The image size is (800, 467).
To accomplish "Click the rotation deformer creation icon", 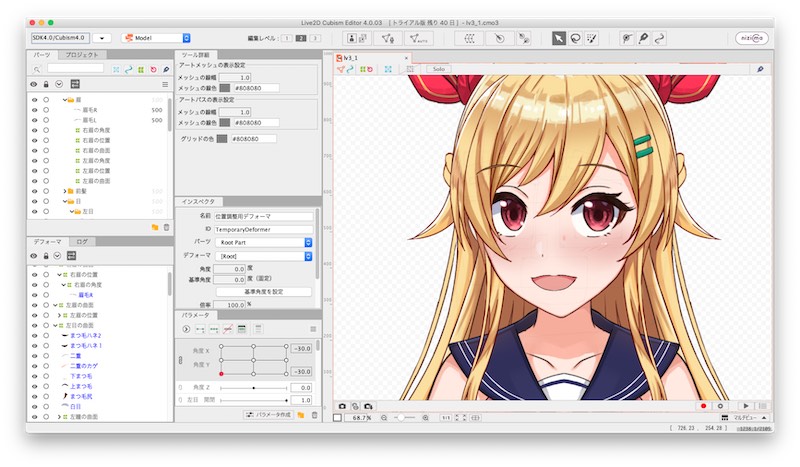I will coord(499,38).
